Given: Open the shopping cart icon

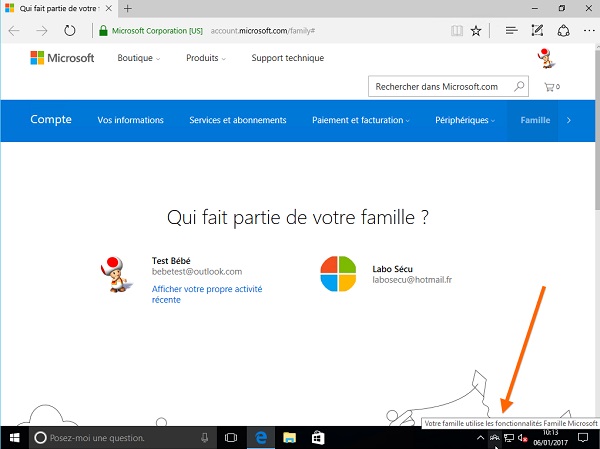Looking at the screenshot, I should pyautogui.click(x=551, y=87).
